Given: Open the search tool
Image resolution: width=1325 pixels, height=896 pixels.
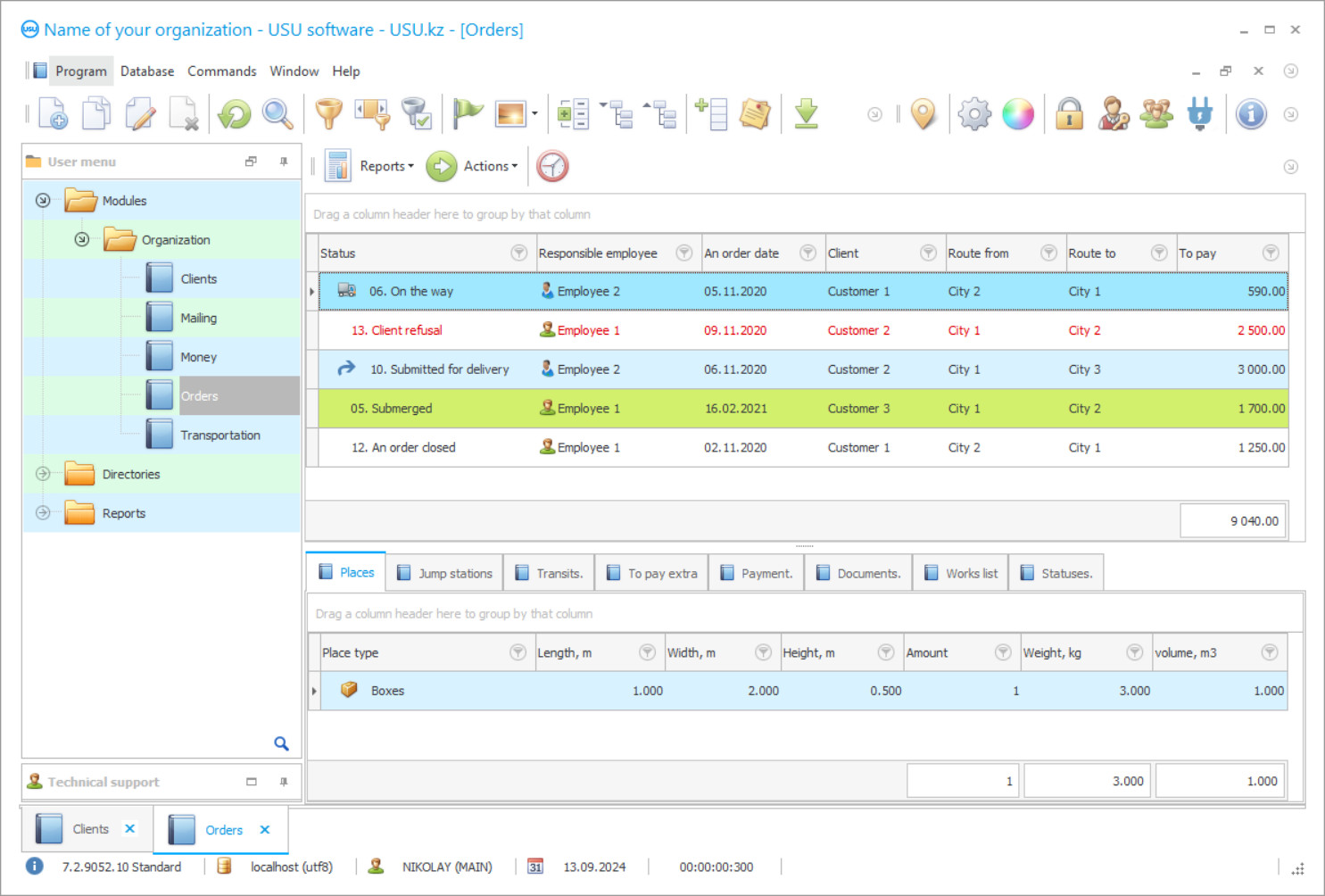Looking at the screenshot, I should [x=277, y=113].
